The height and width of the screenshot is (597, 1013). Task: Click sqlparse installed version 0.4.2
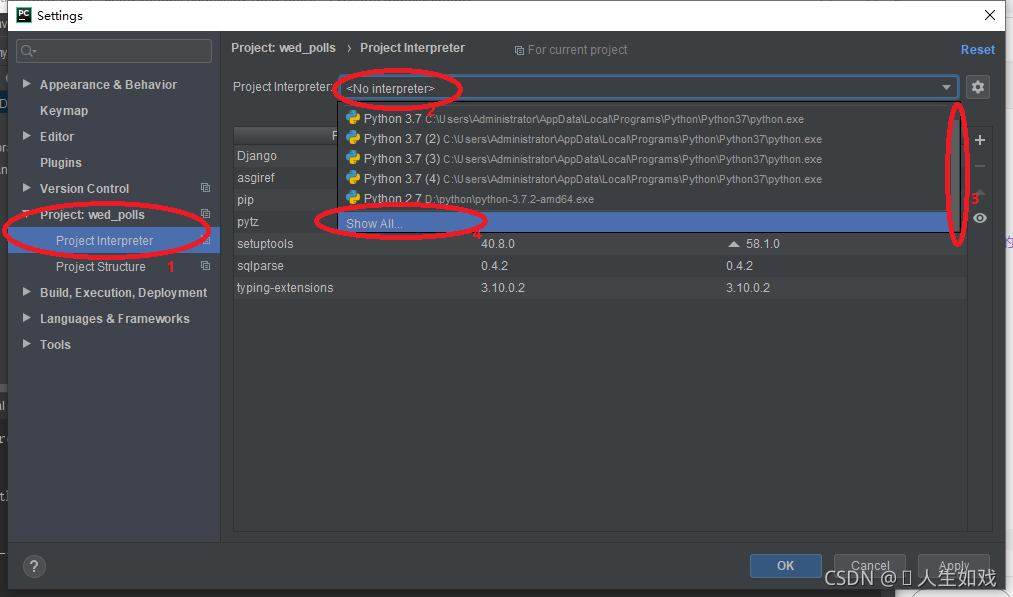(x=494, y=266)
